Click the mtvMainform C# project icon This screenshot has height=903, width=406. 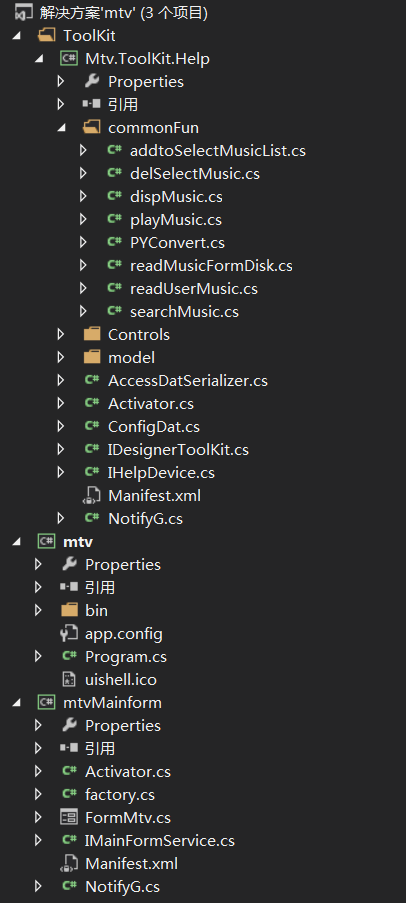coord(46,703)
